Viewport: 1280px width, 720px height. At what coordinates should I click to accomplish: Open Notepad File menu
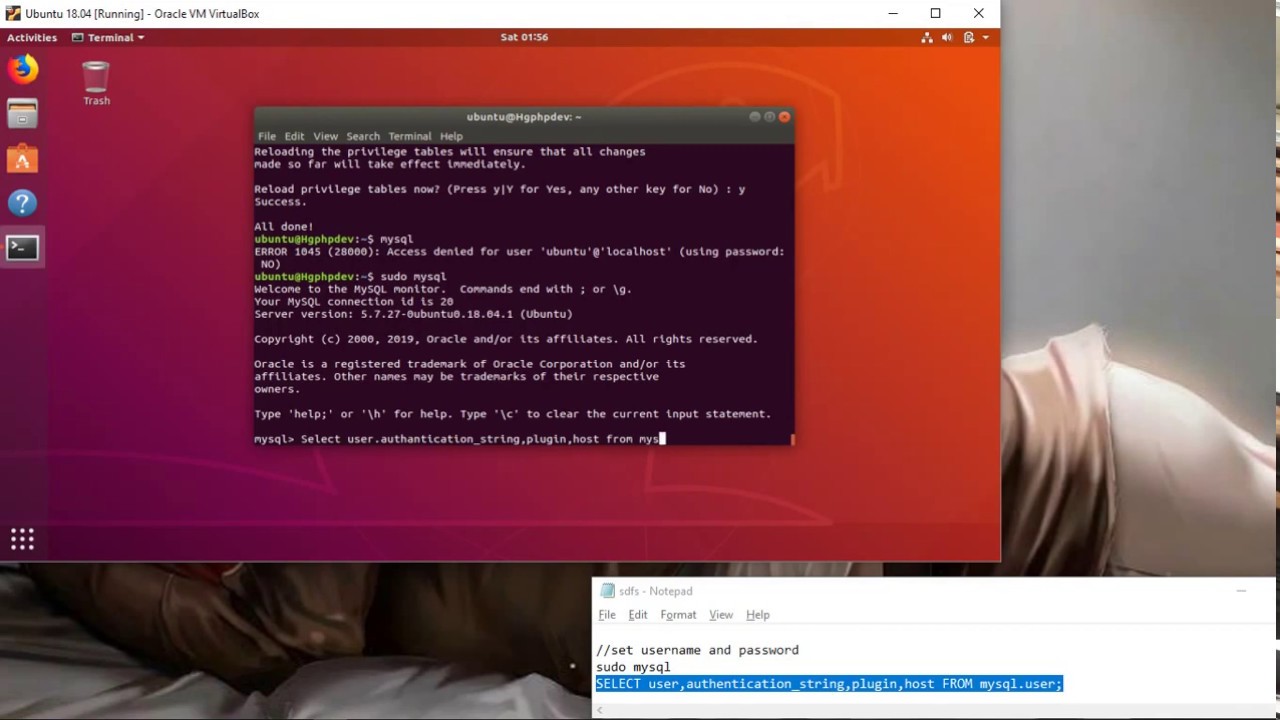[x=607, y=615]
